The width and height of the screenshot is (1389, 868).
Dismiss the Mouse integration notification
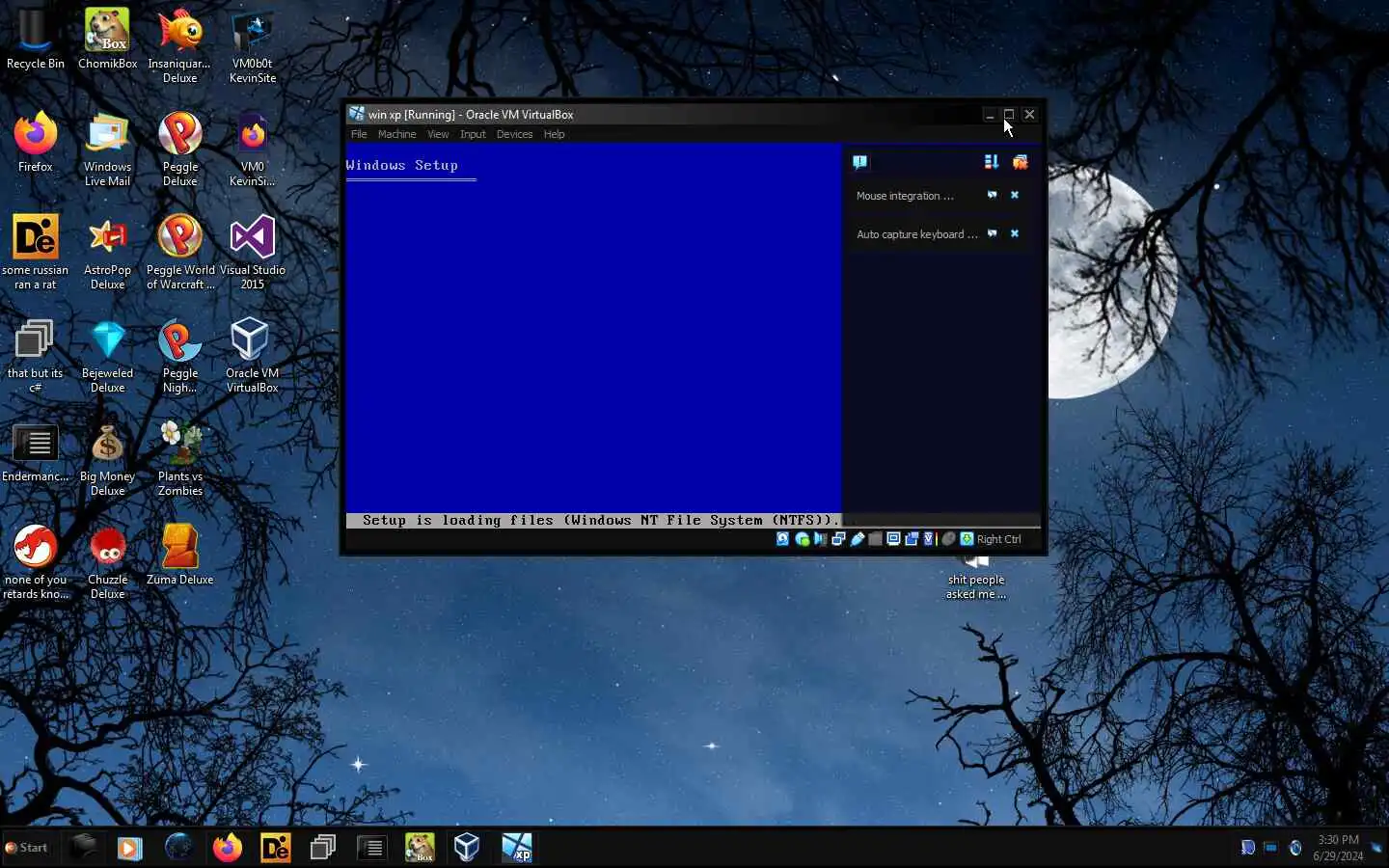pos(1014,195)
